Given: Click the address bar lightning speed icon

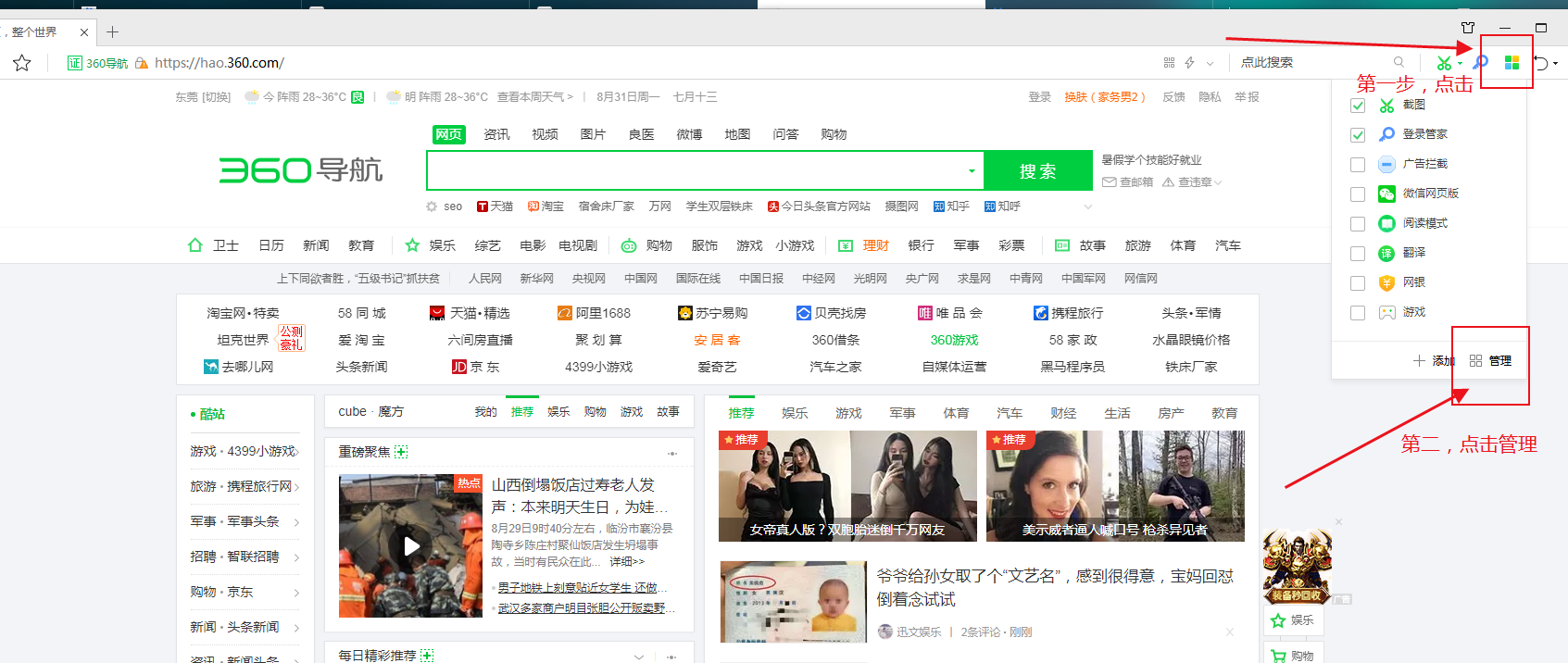Looking at the screenshot, I should coord(1189,63).
